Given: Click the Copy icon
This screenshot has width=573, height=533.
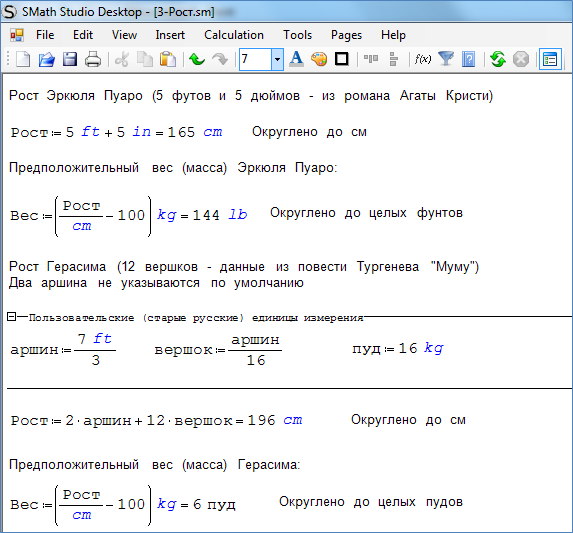Looking at the screenshot, I should [145, 59].
